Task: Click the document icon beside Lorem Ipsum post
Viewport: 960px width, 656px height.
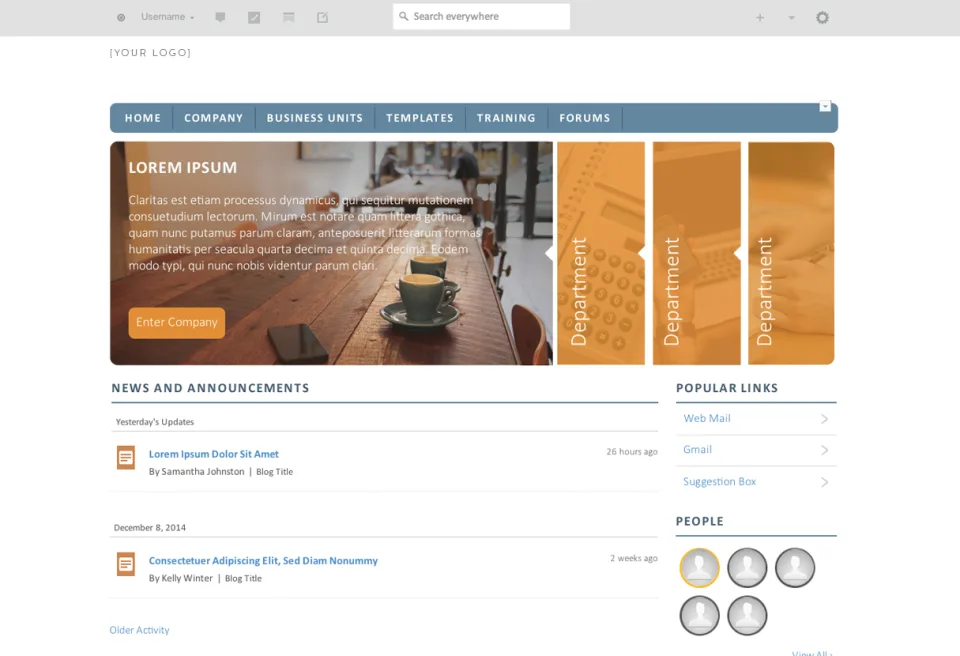Action: 126,458
